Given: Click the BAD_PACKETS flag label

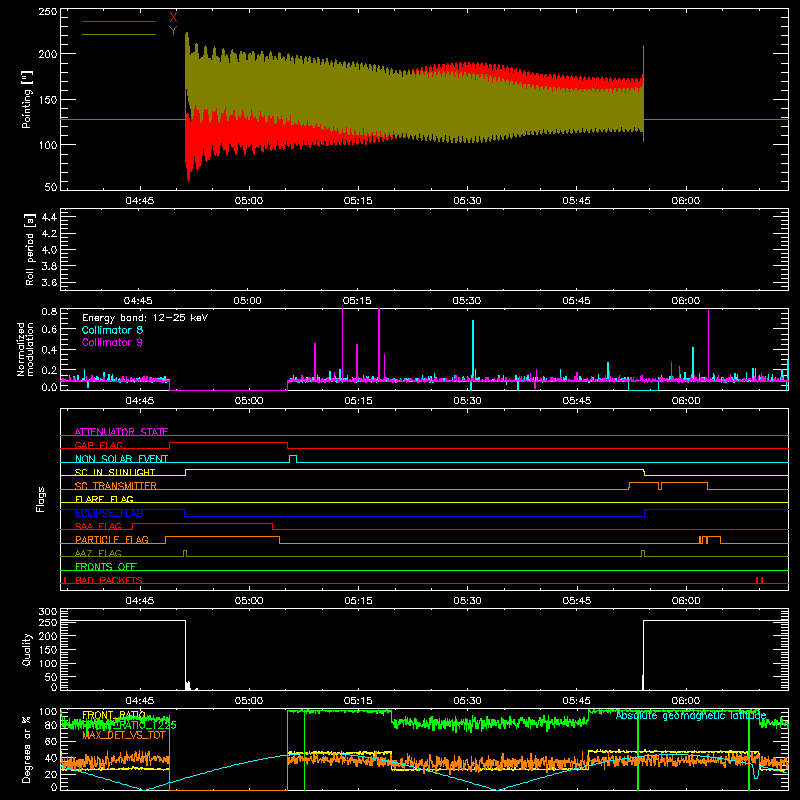Looking at the screenshot, I should (109, 580).
